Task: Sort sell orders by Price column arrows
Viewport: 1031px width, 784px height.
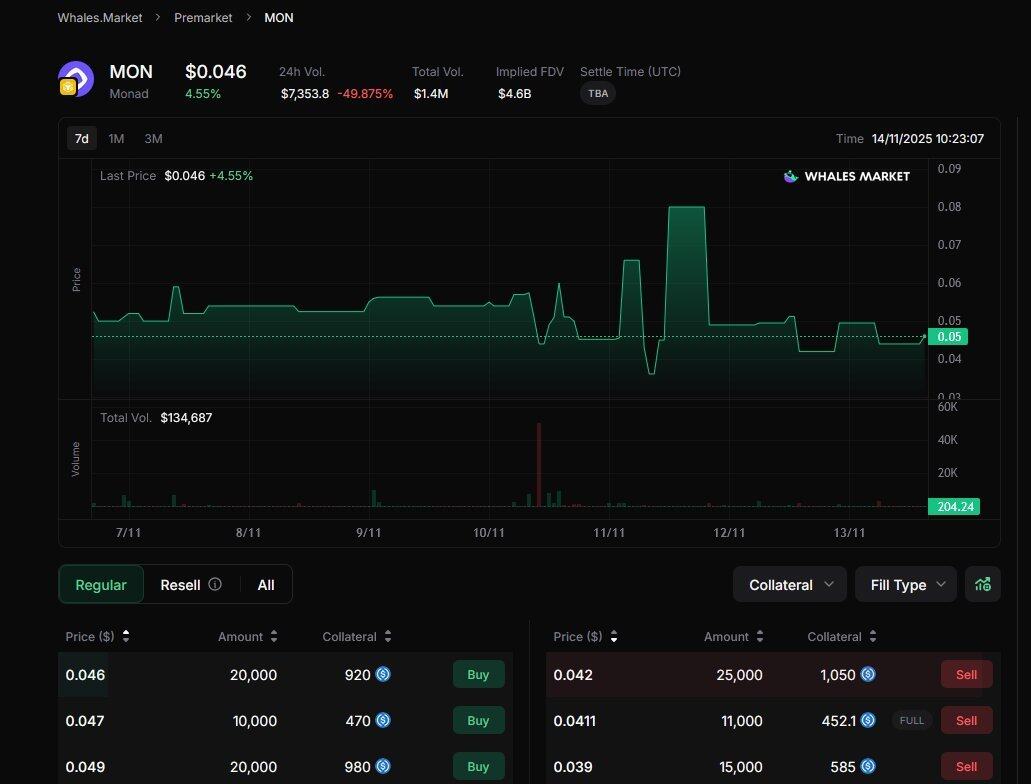Action: [x=614, y=637]
